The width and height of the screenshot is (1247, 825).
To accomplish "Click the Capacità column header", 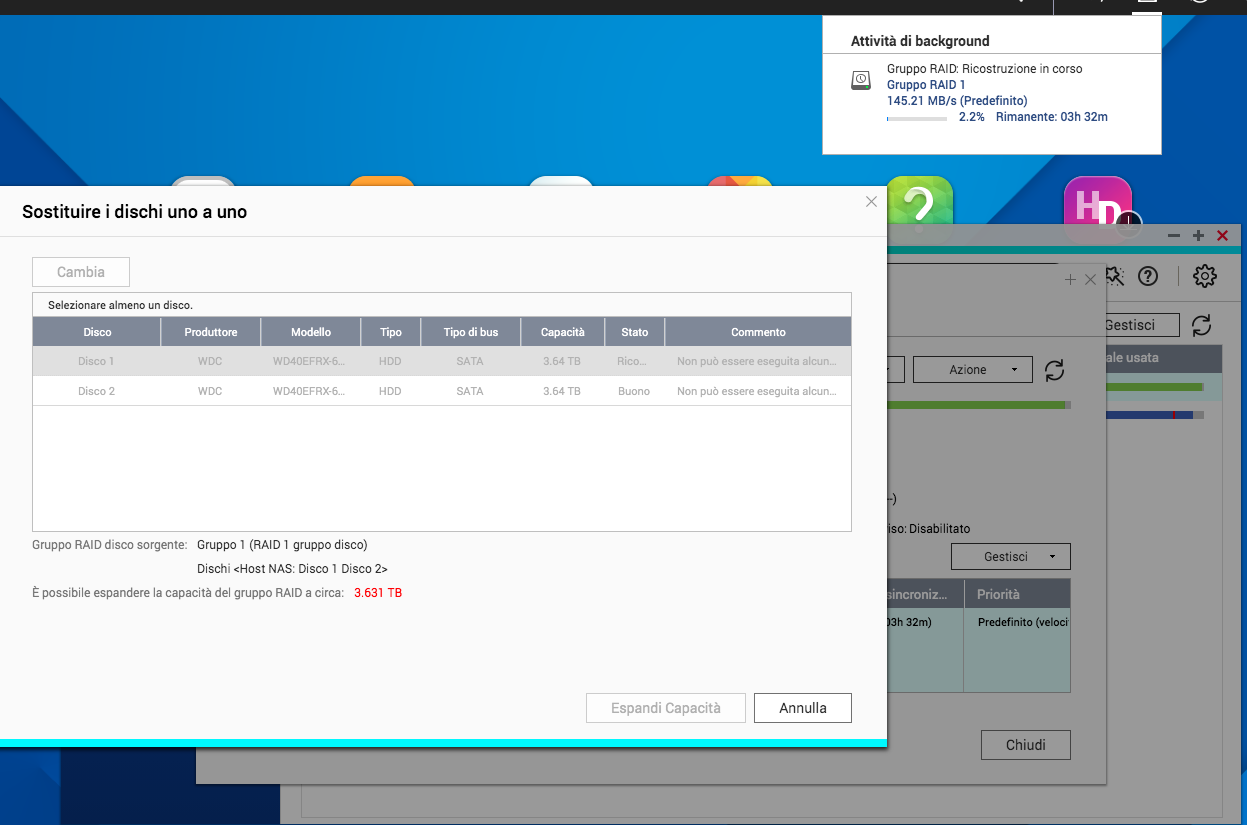I will coord(562,332).
